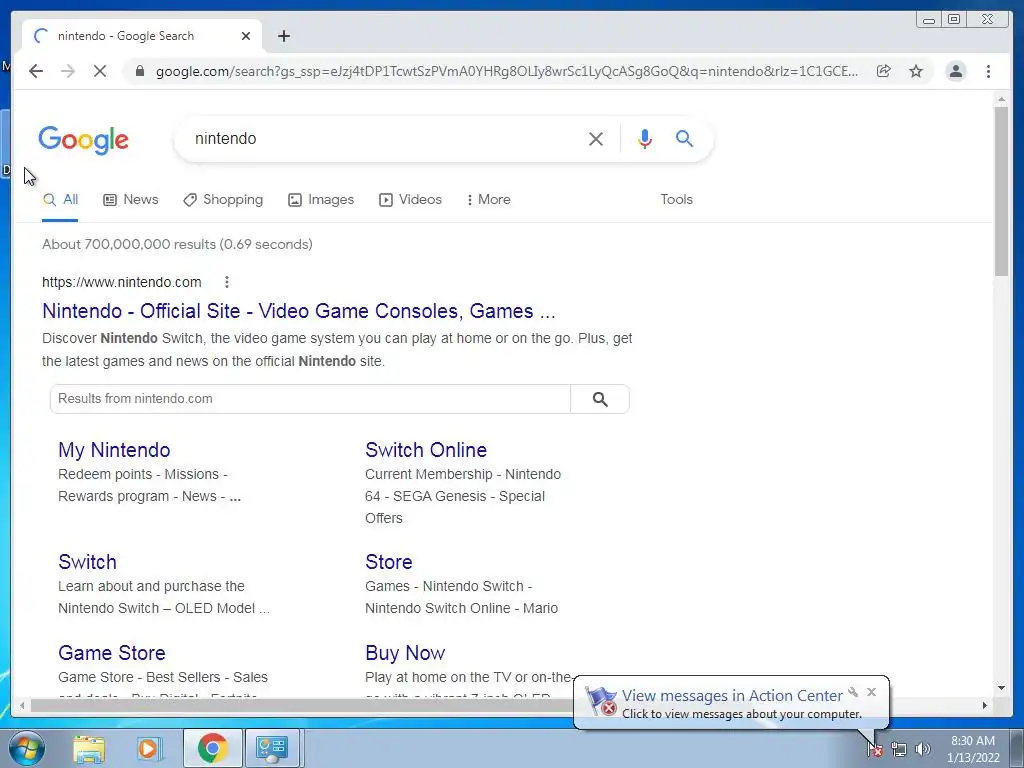The image size is (1024, 768).
Task: Switch to the Shopping tab
Action: [x=223, y=200]
